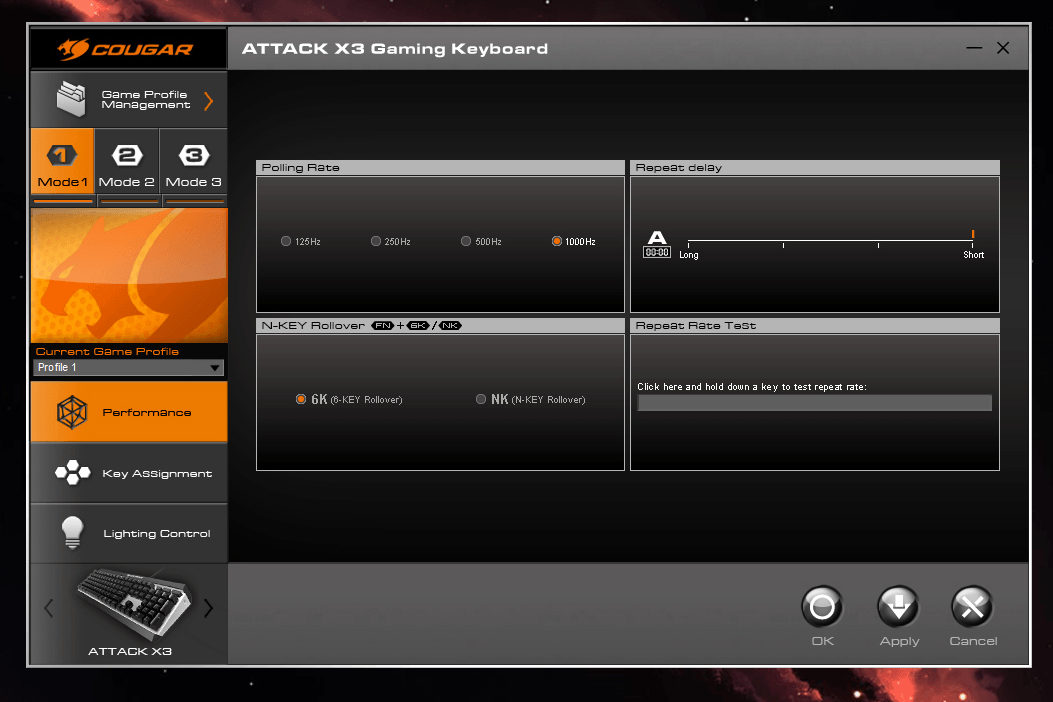Select the ATTACK X3 keyboard thumbnail
This screenshot has width=1053, height=702.
134,603
